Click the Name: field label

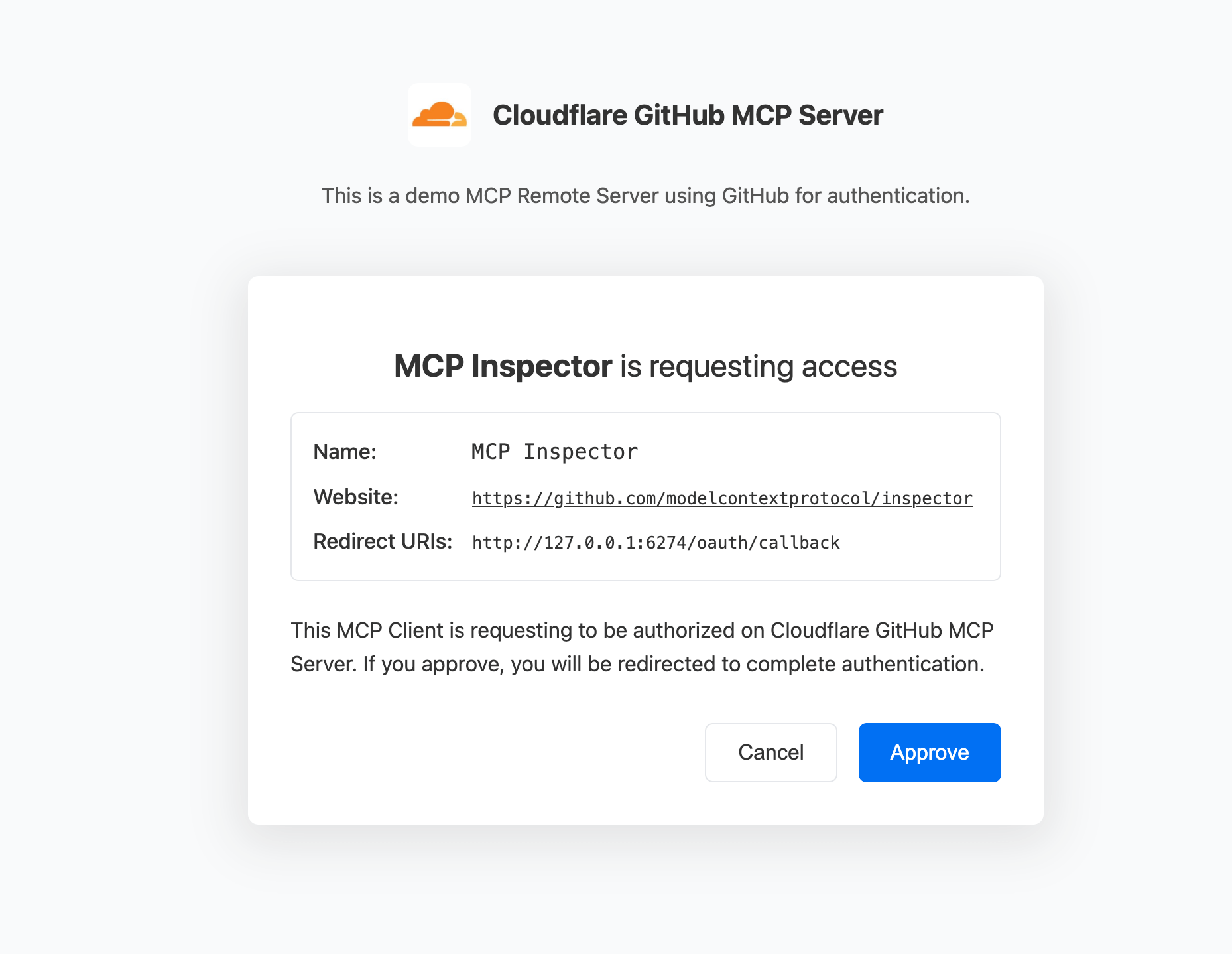[x=345, y=452]
